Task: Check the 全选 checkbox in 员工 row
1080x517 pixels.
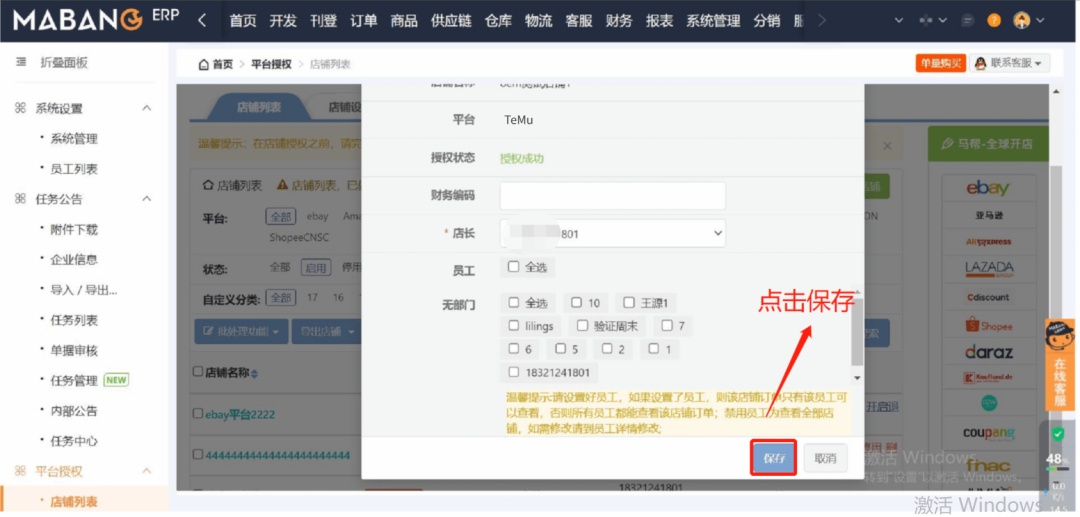Action: tap(514, 267)
